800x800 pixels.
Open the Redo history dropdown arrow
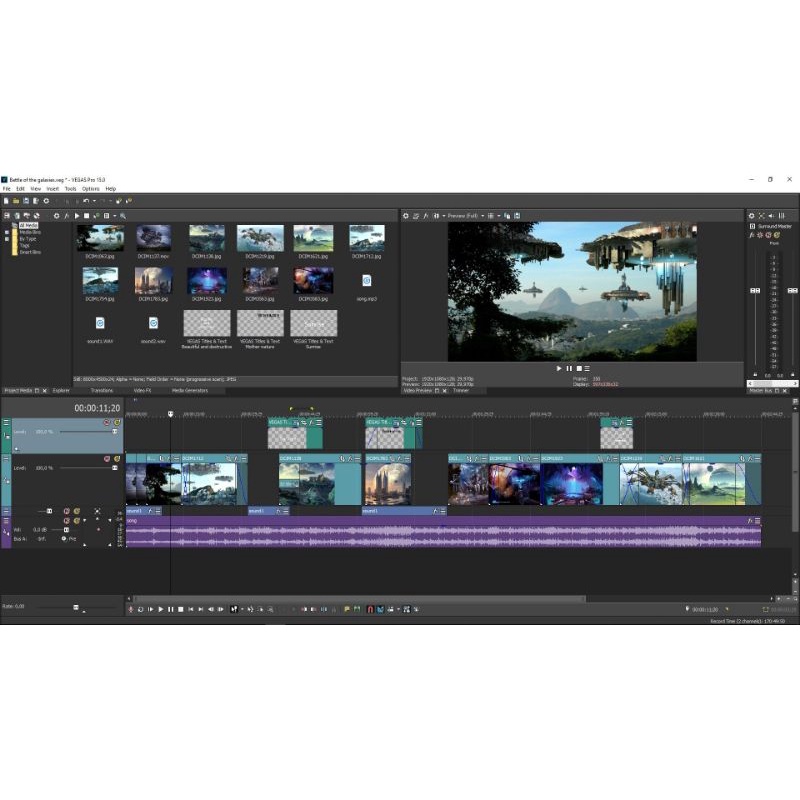point(111,201)
